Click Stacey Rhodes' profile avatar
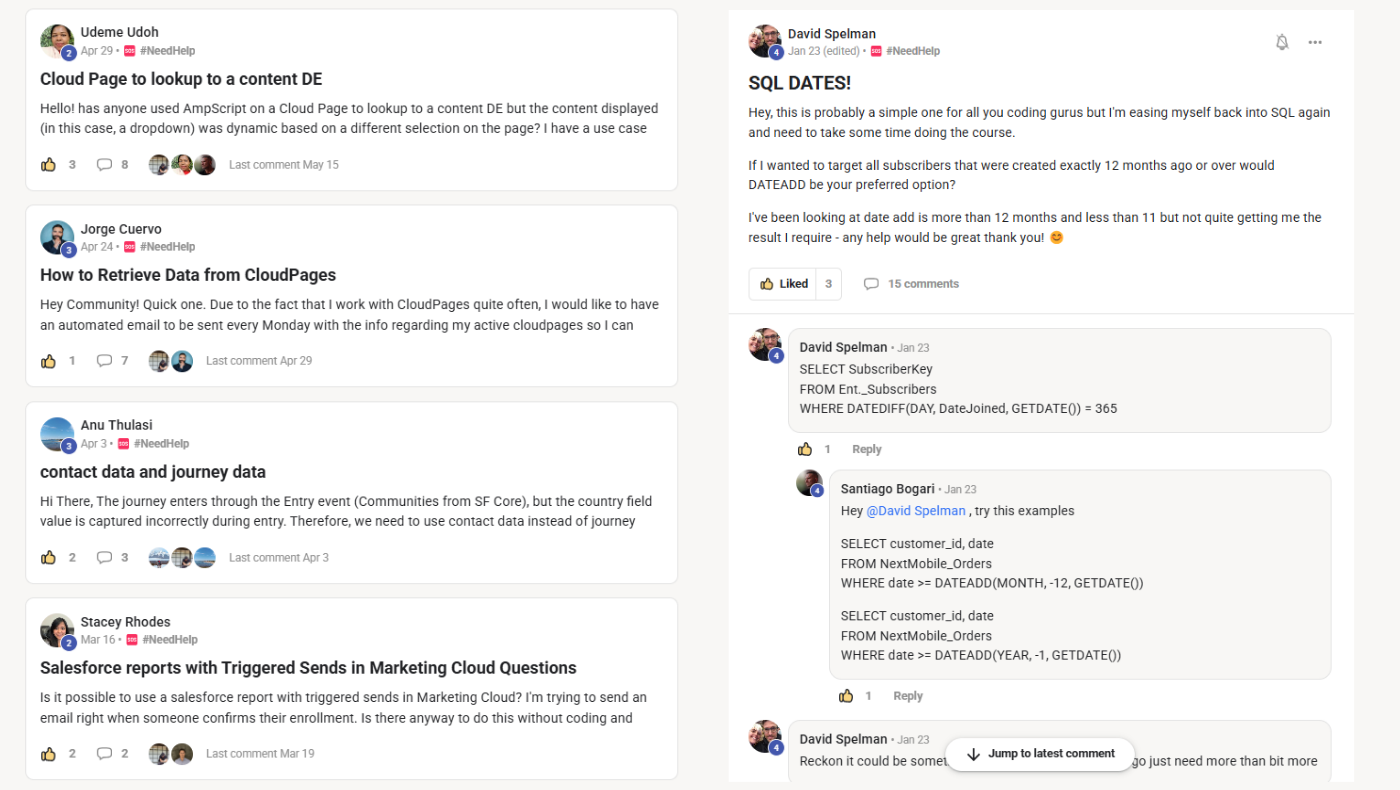The image size is (1400, 790). coord(57,630)
